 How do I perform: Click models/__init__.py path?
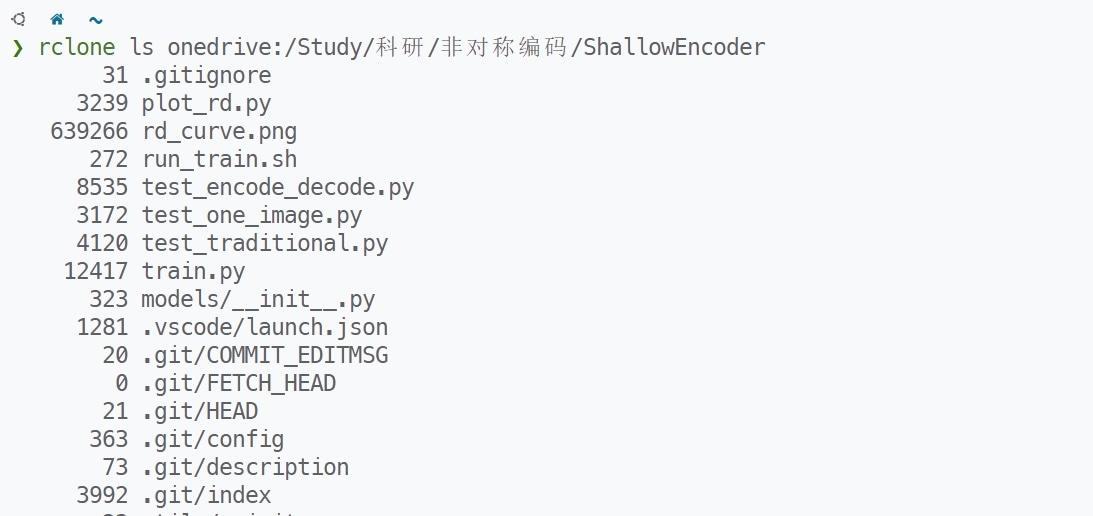click(x=258, y=299)
